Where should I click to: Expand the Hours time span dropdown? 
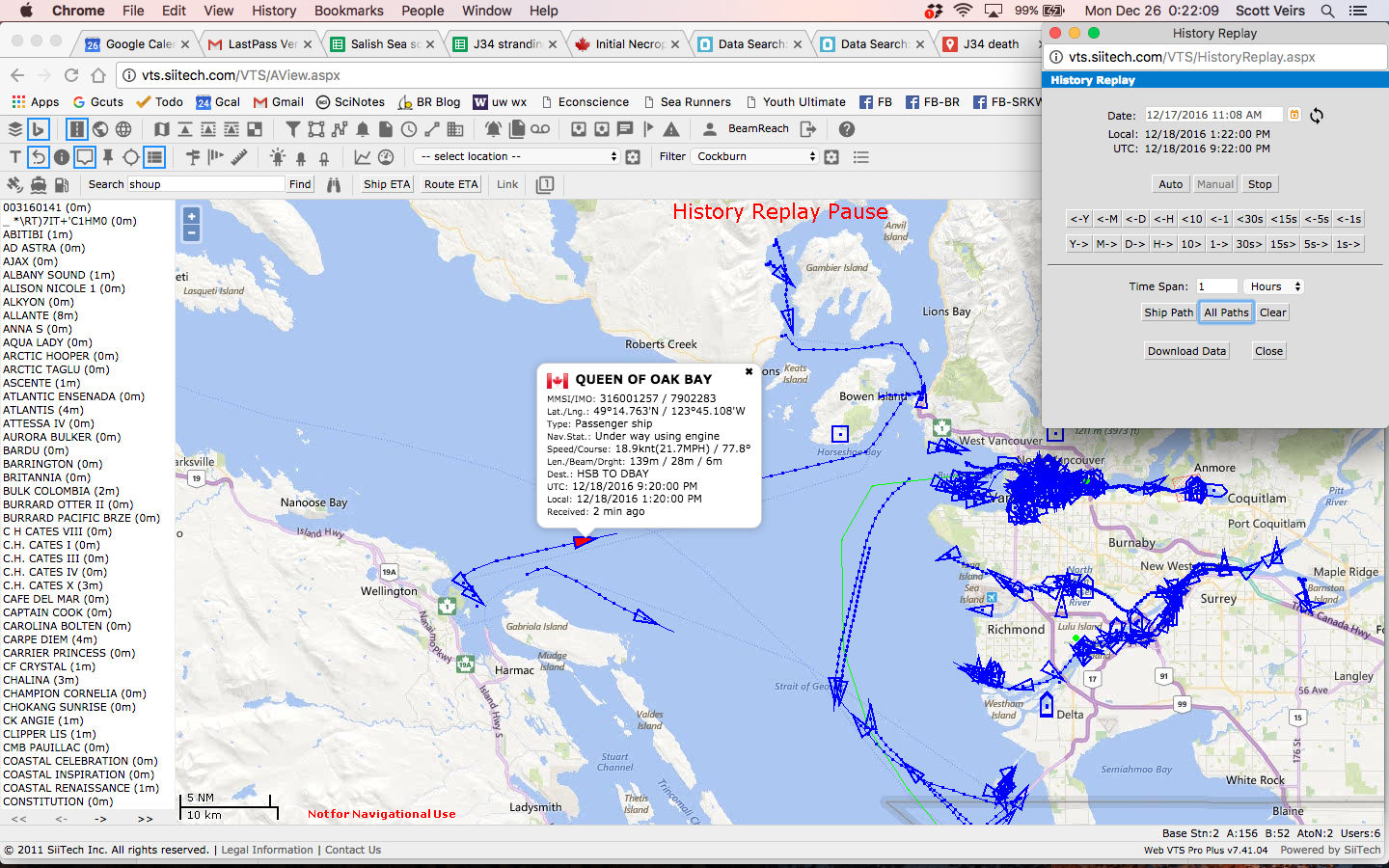[1273, 286]
